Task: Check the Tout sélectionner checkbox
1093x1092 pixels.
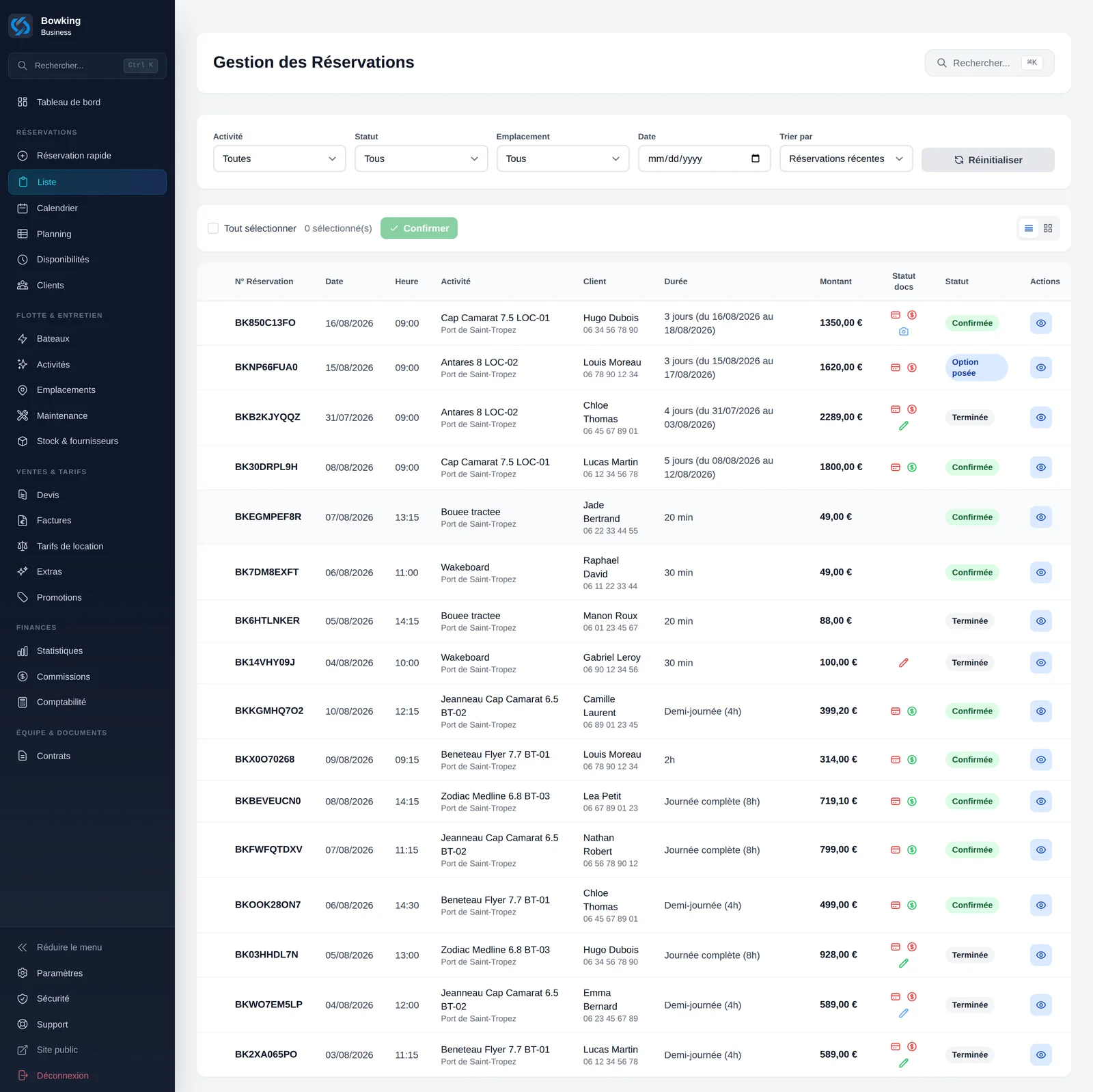Action: (x=213, y=228)
